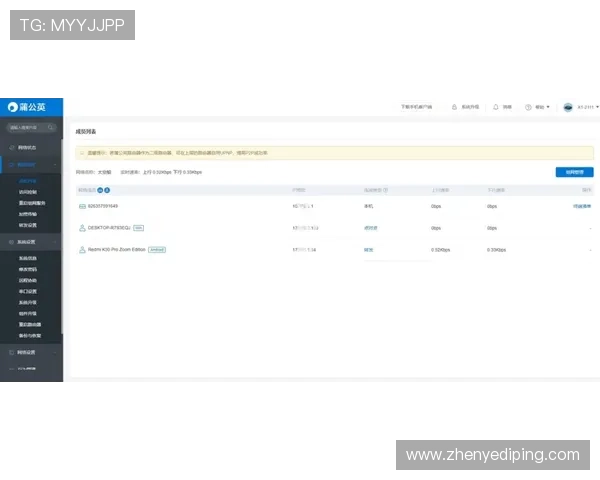
Task: Click the lock icon for system upgrade
Action: click(x=455, y=106)
